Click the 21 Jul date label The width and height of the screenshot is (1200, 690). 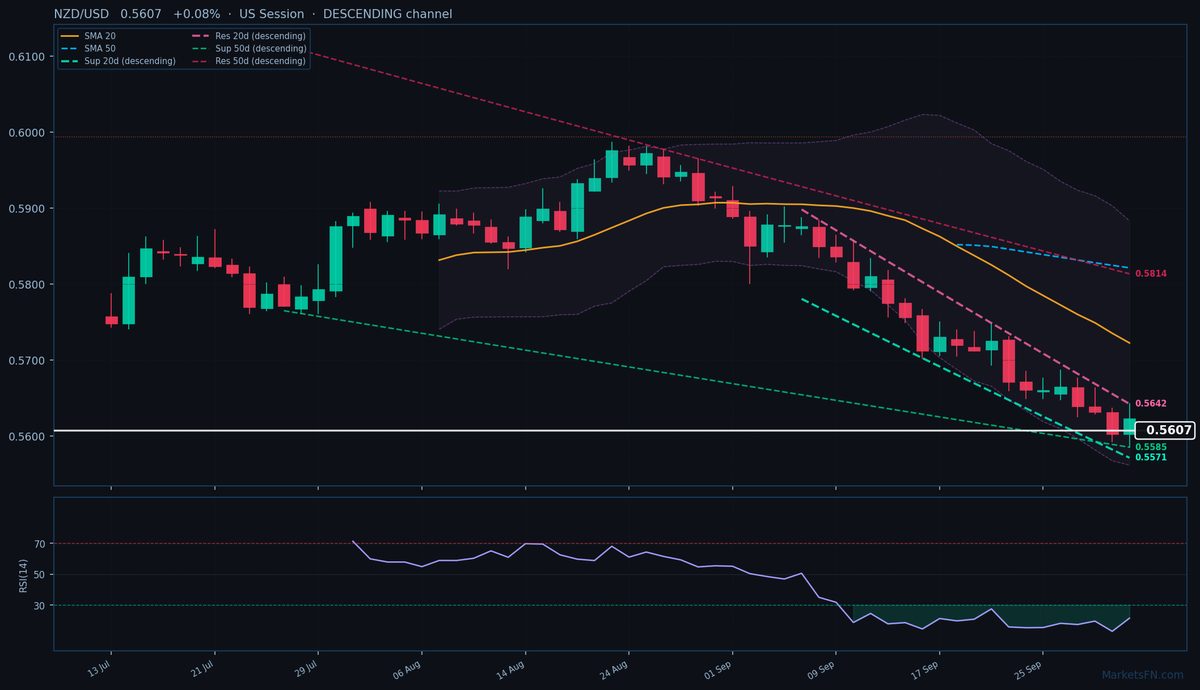click(x=203, y=668)
